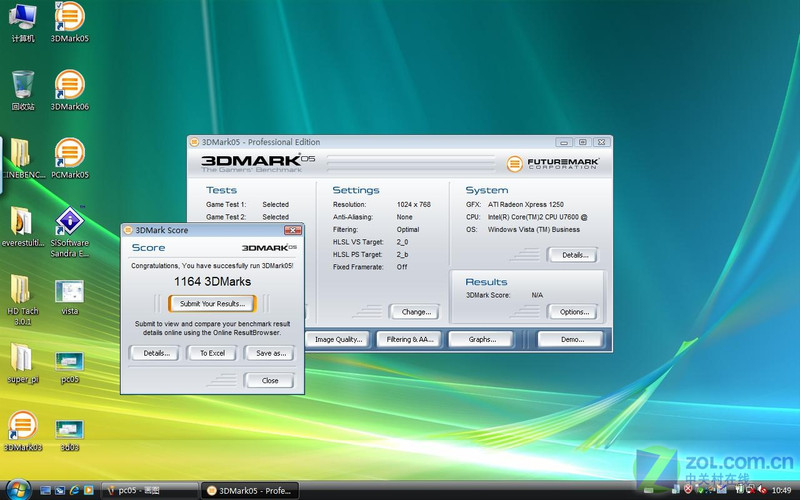
Task: Click the 3DMark Score N/A value
Action: [x=537, y=295]
